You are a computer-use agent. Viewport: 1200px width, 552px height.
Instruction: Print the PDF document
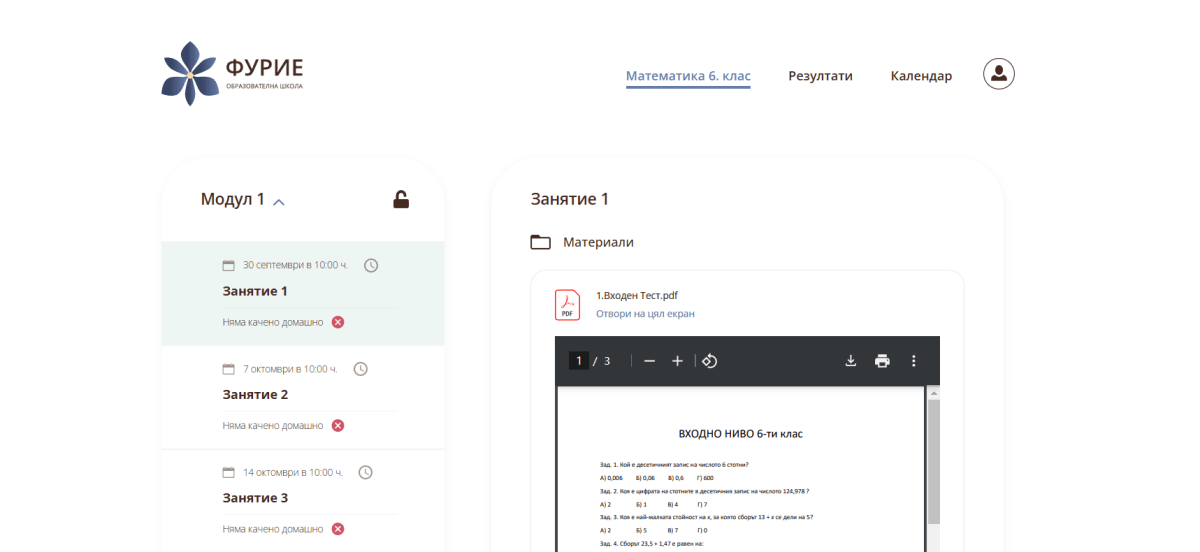(x=882, y=361)
